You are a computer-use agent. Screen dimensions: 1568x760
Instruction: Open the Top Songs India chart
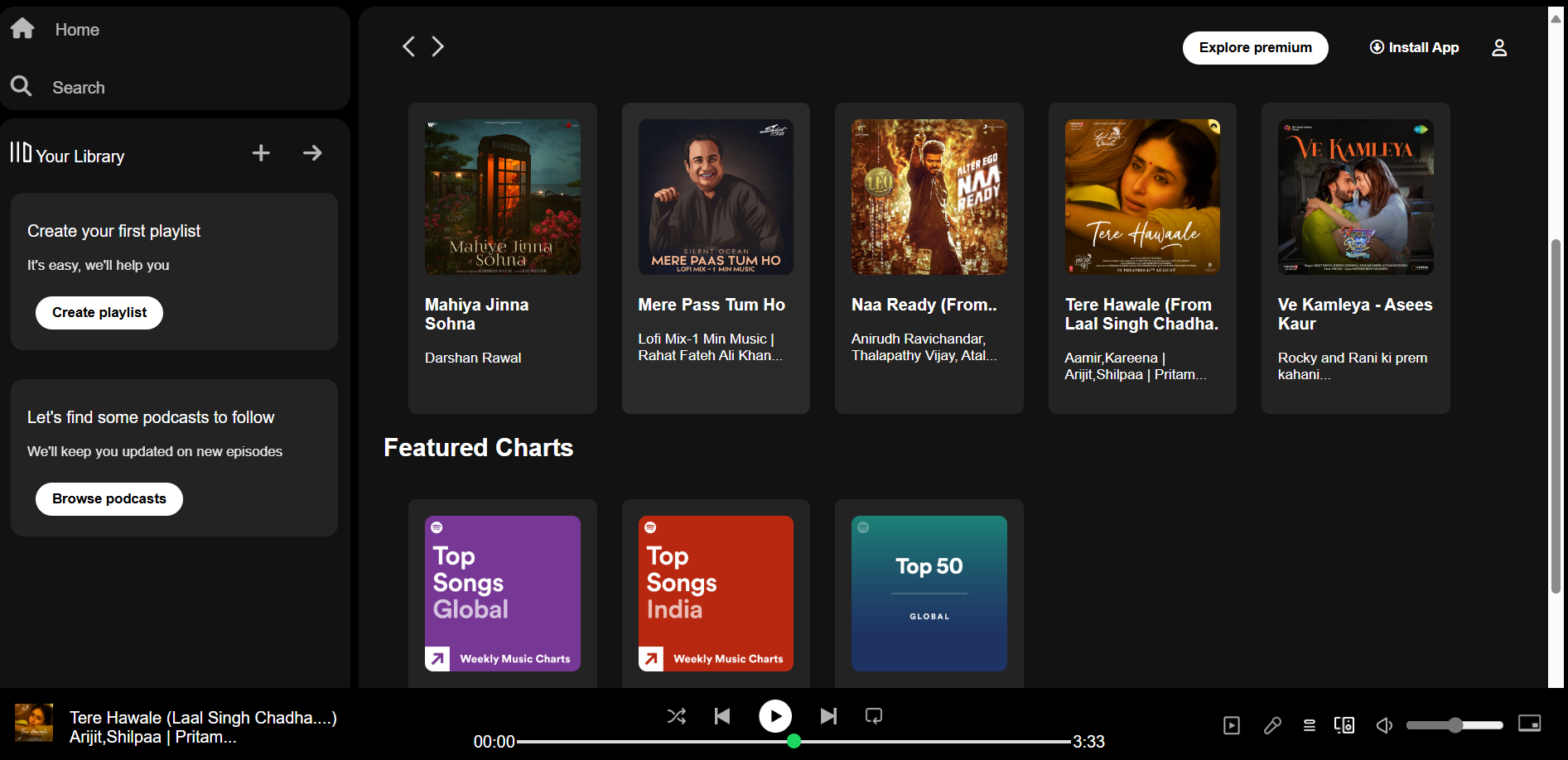coord(716,594)
